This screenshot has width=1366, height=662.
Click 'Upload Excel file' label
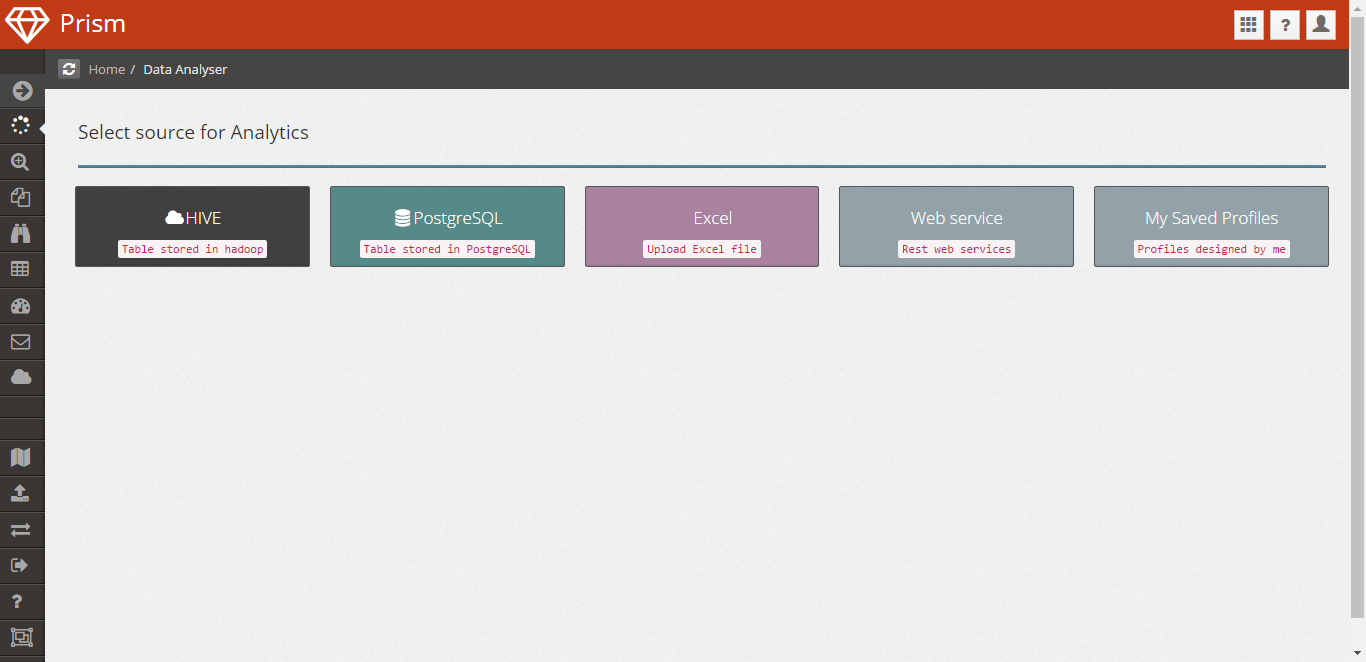(x=702, y=249)
